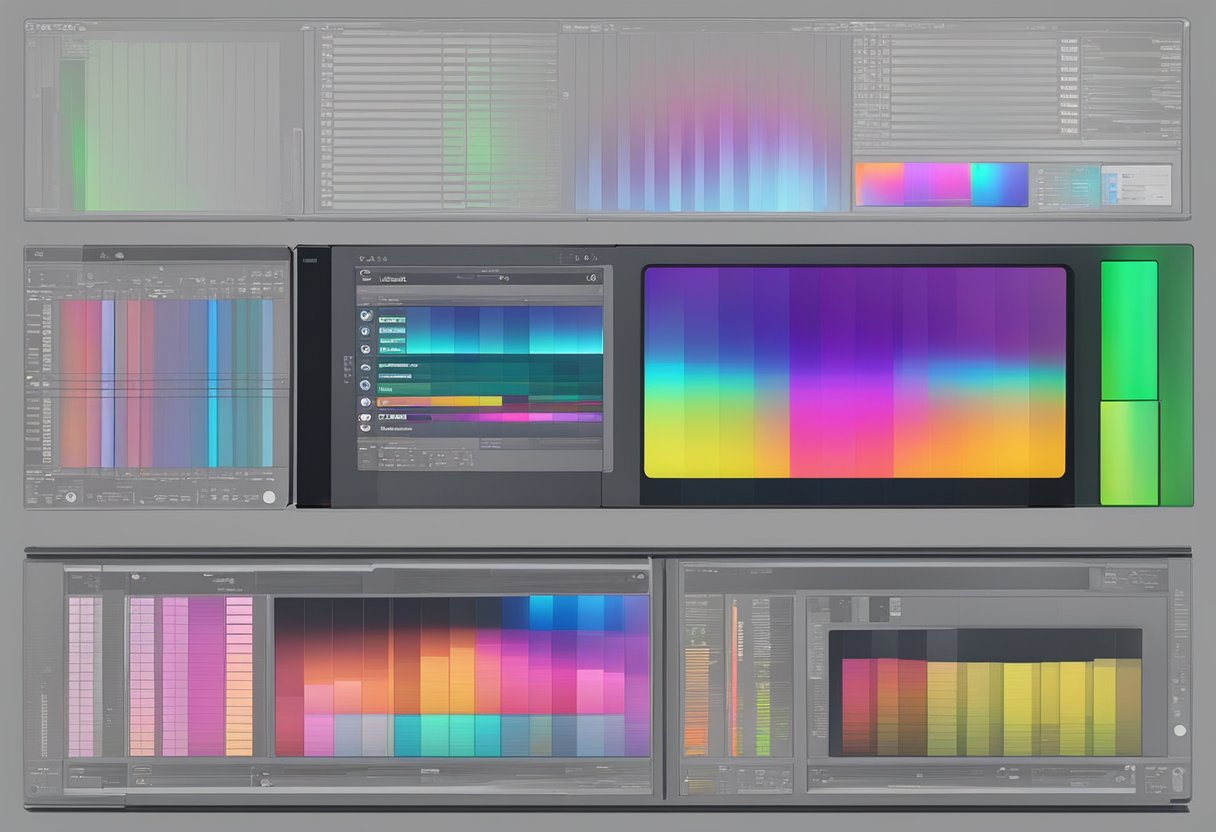Click the speaker icon beside the blue clip row
This screenshot has width=1216, height=832.
[365, 331]
